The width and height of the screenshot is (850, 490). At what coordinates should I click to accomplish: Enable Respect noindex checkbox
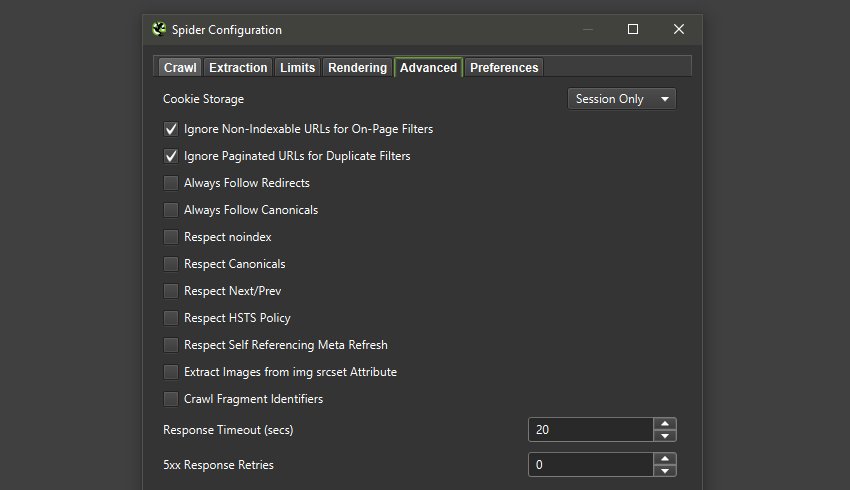point(171,237)
